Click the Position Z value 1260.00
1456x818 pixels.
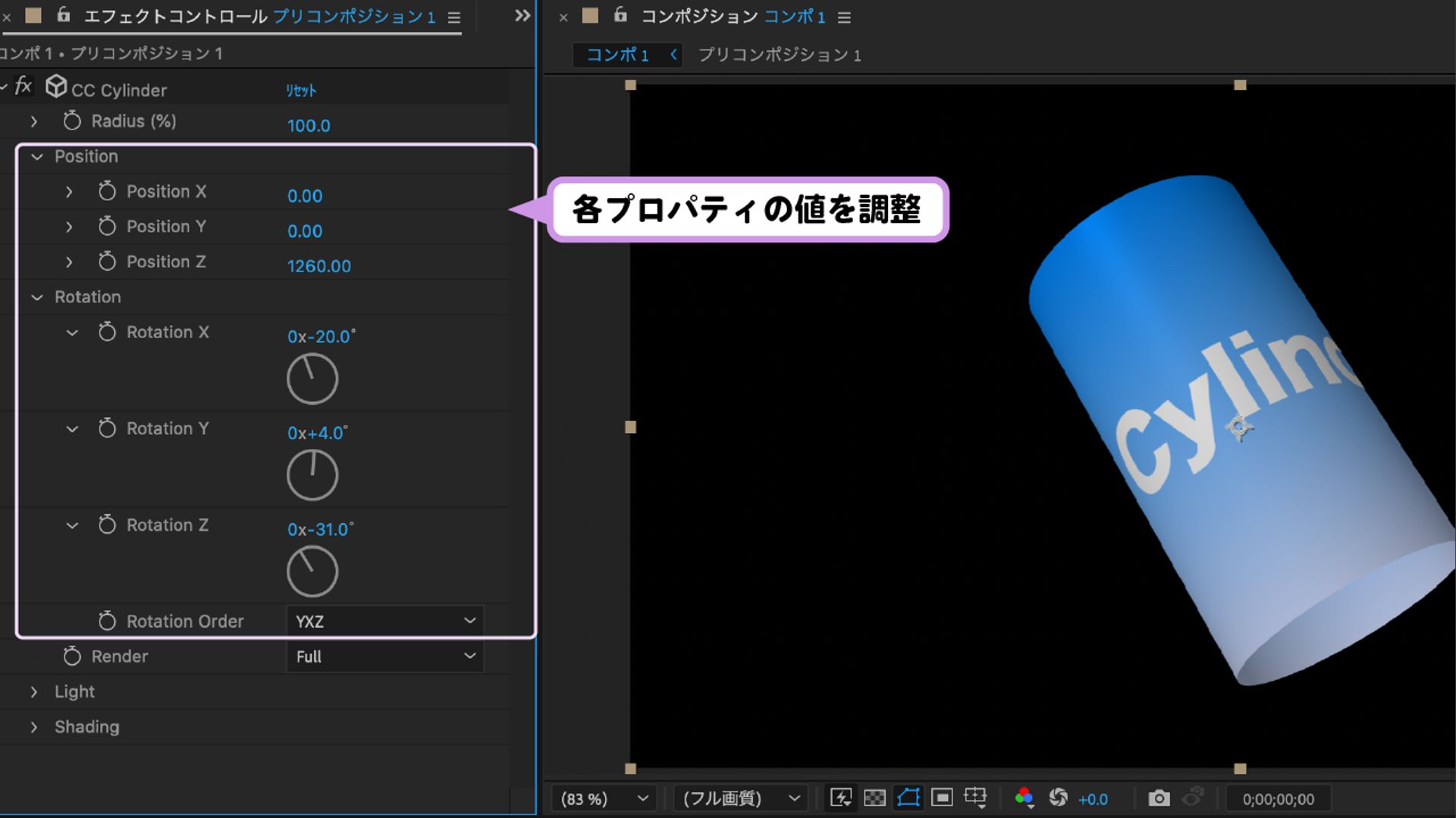[318, 266]
